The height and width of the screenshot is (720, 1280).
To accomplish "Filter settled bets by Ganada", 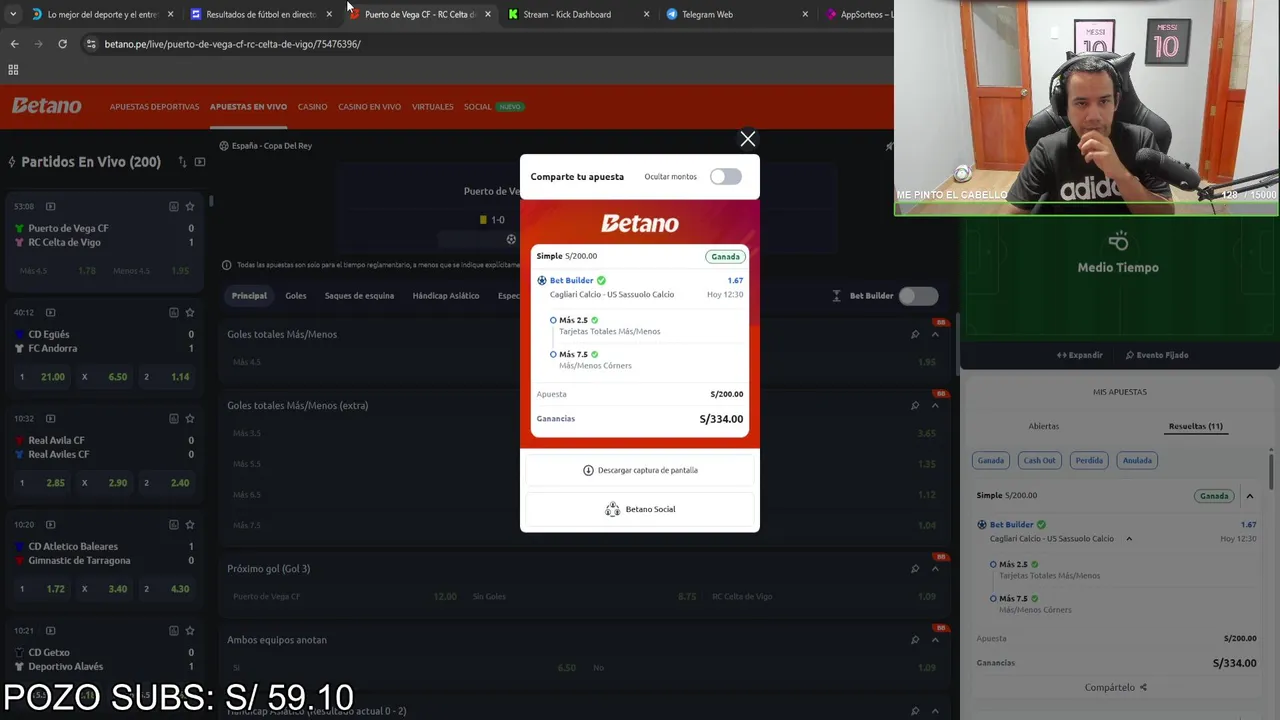I will point(991,461).
